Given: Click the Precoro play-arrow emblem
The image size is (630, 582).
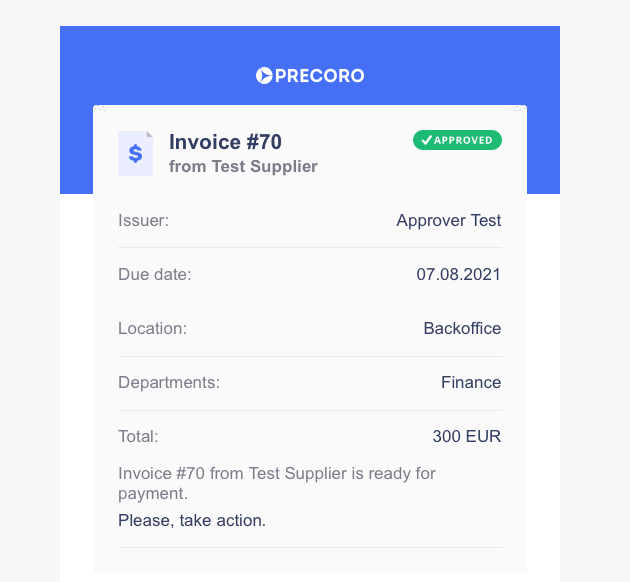Looking at the screenshot, I should tap(264, 76).
